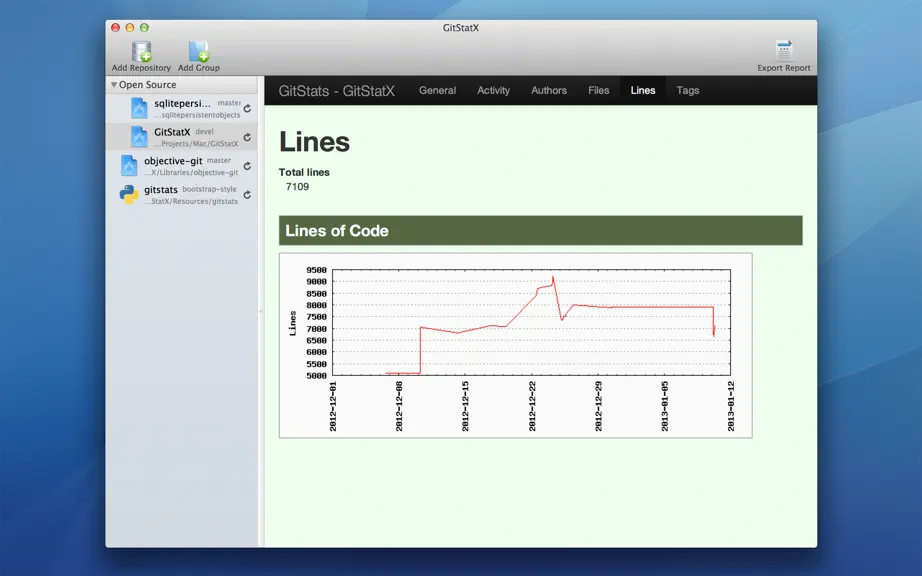Collapse the Open Source group triangle
Screen dimensions: 922x576
(114, 85)
